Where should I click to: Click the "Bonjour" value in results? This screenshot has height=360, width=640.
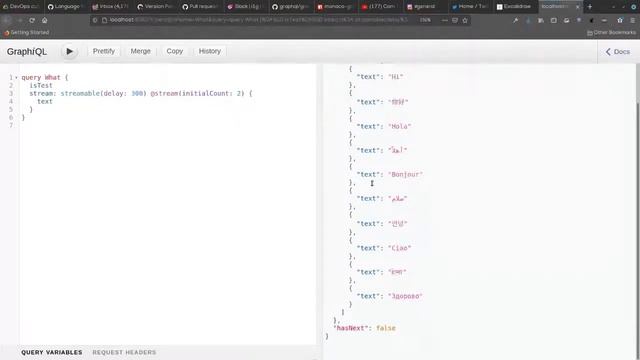pyautogui.click(x=405, y=174)
